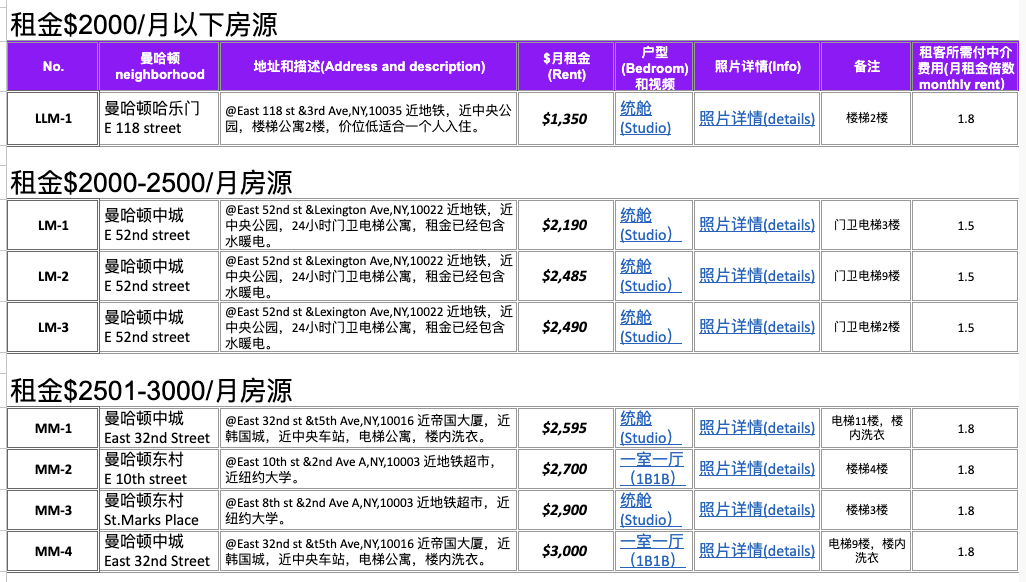Open Studio layout link for LM-2

pyautogui.click(x=650, y=276)
